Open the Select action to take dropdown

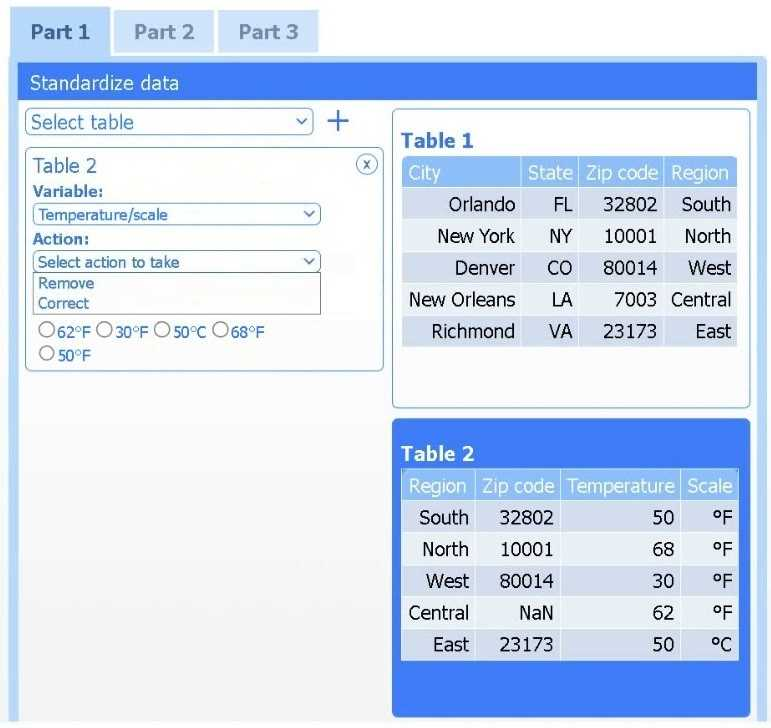pyautogui.click(x=176, y=262)
